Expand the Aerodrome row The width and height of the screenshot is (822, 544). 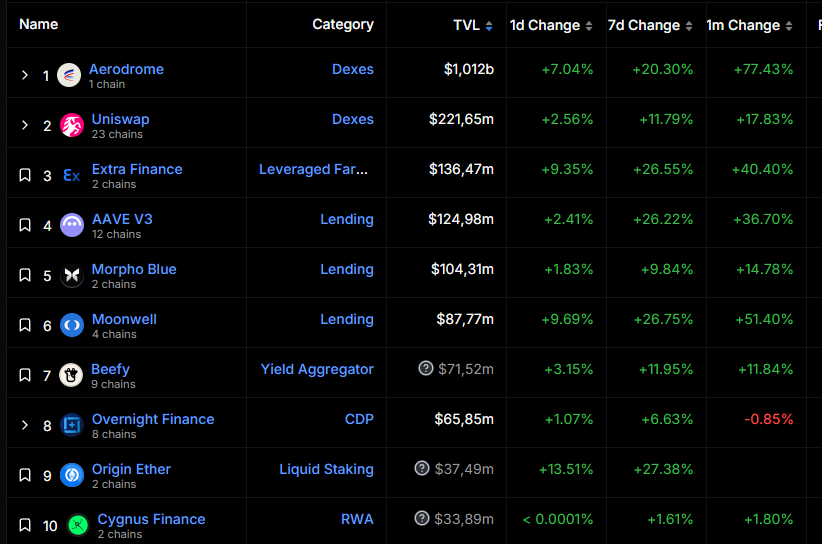click(25, 75)
